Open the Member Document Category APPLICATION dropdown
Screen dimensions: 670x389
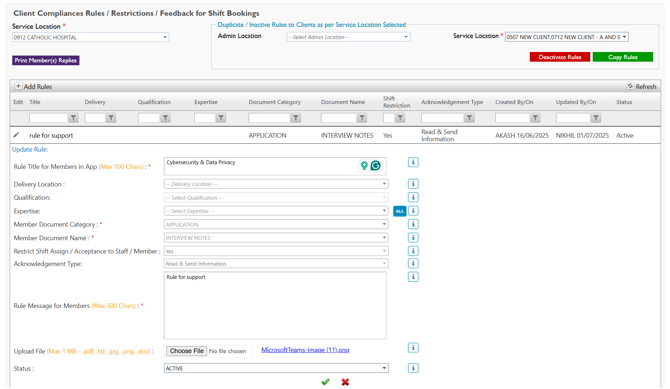(276, 224)
